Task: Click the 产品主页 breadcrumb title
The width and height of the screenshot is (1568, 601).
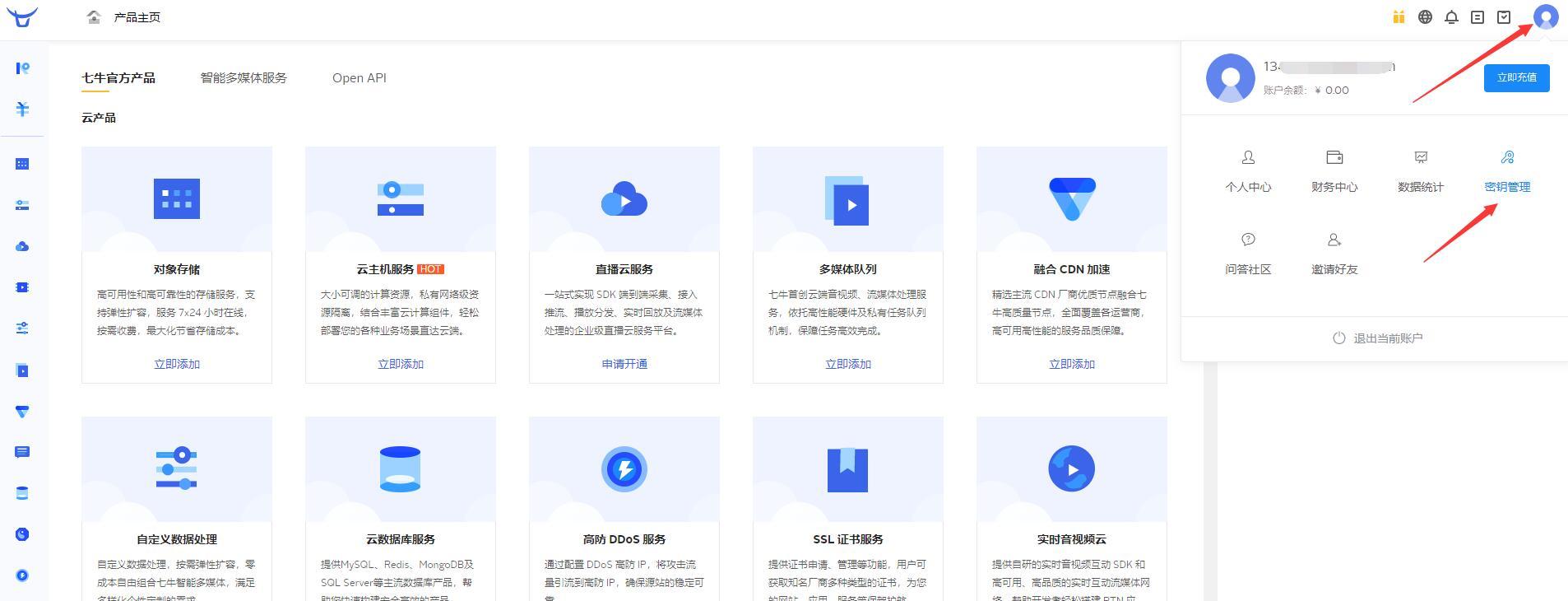Action: point(137,17)
